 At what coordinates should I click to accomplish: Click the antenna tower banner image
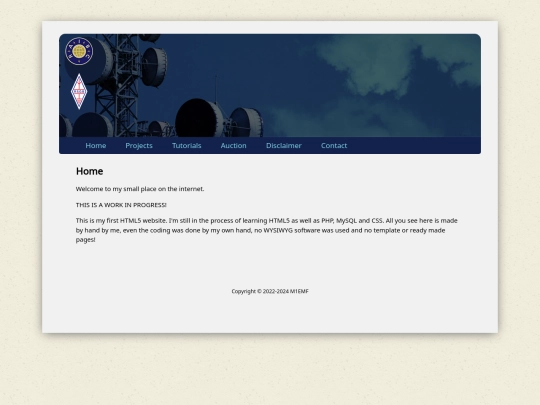[x=270, y=85]
